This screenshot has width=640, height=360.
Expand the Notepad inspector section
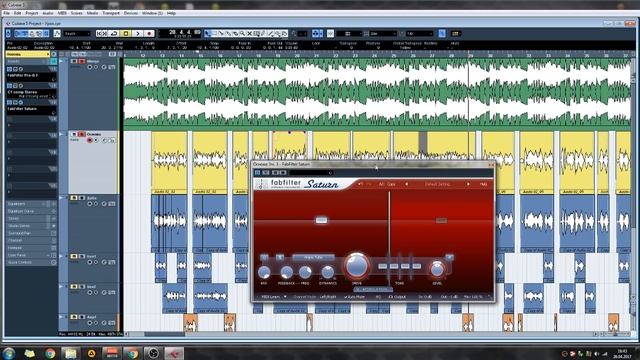click(31, 248)
